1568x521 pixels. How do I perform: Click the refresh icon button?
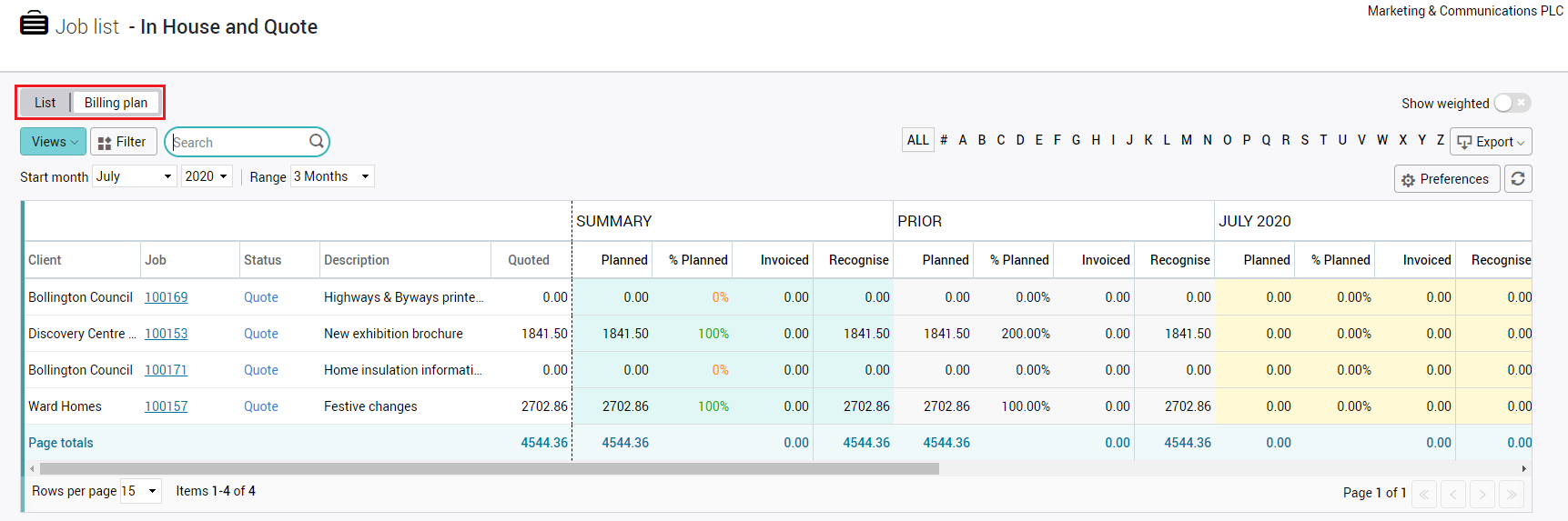tap(1517, 179)
